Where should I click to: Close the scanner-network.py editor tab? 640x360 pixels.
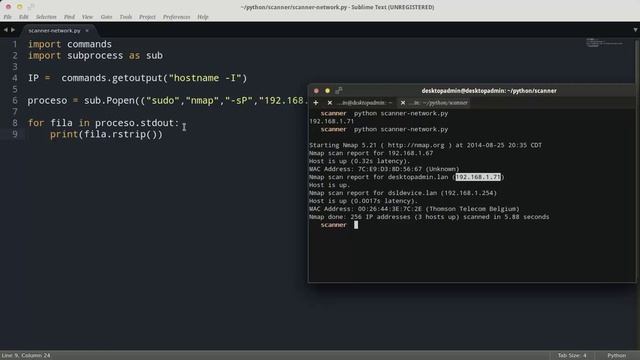point(87,31)
